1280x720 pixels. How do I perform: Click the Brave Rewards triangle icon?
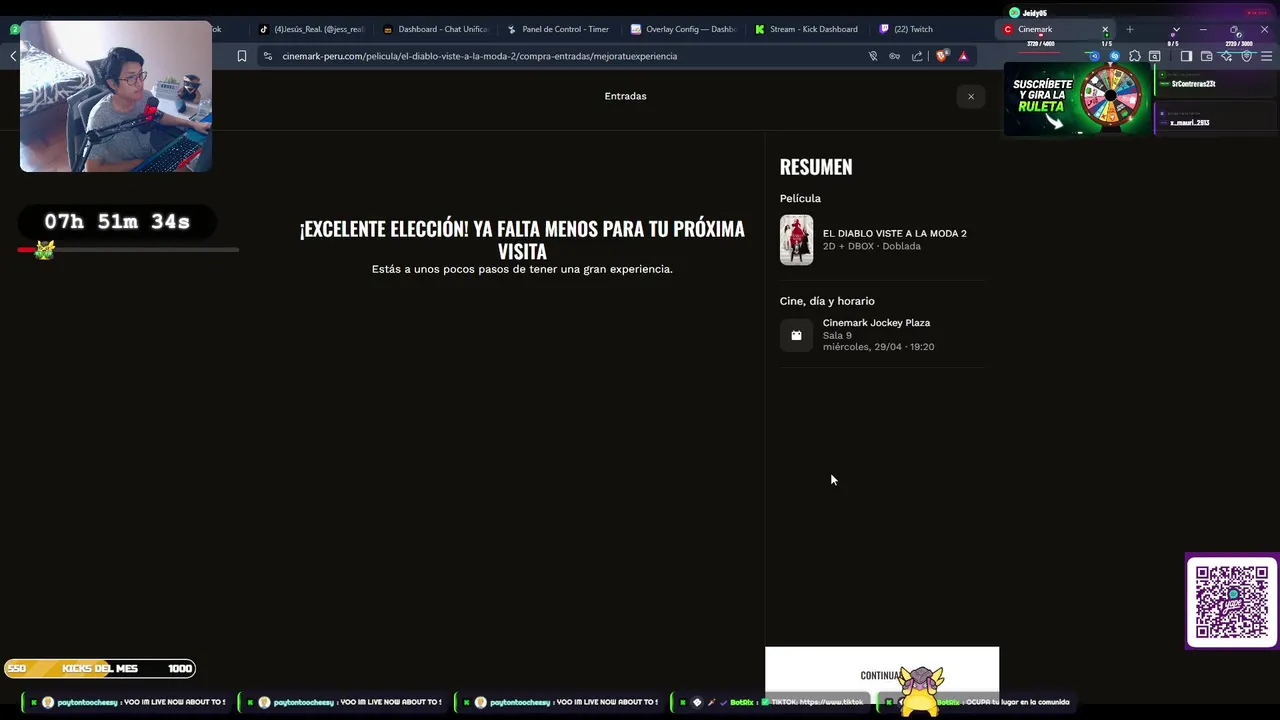(x=963, y=56)
